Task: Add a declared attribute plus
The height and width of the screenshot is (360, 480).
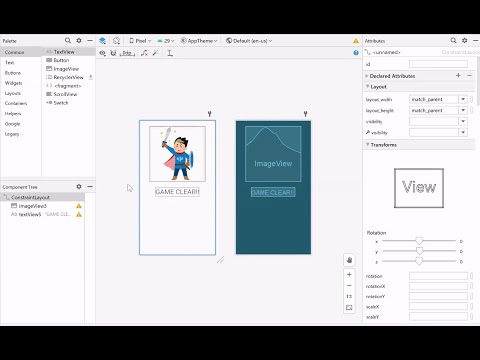Action: click(458, 76)
